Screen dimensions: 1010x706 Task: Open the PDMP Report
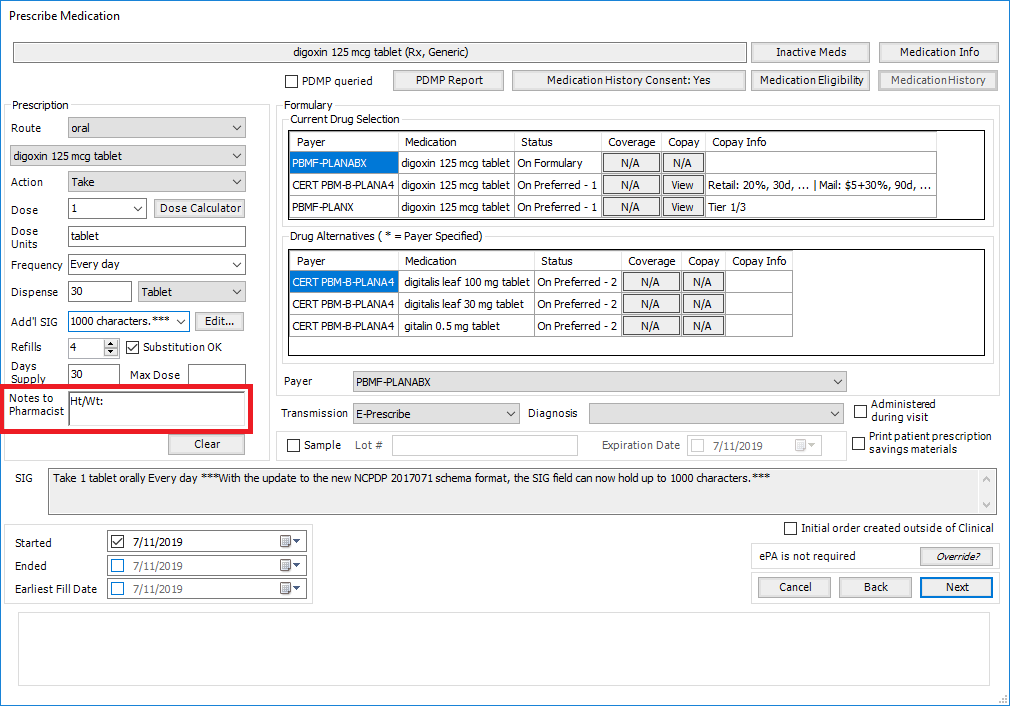(x=449, y=80)
